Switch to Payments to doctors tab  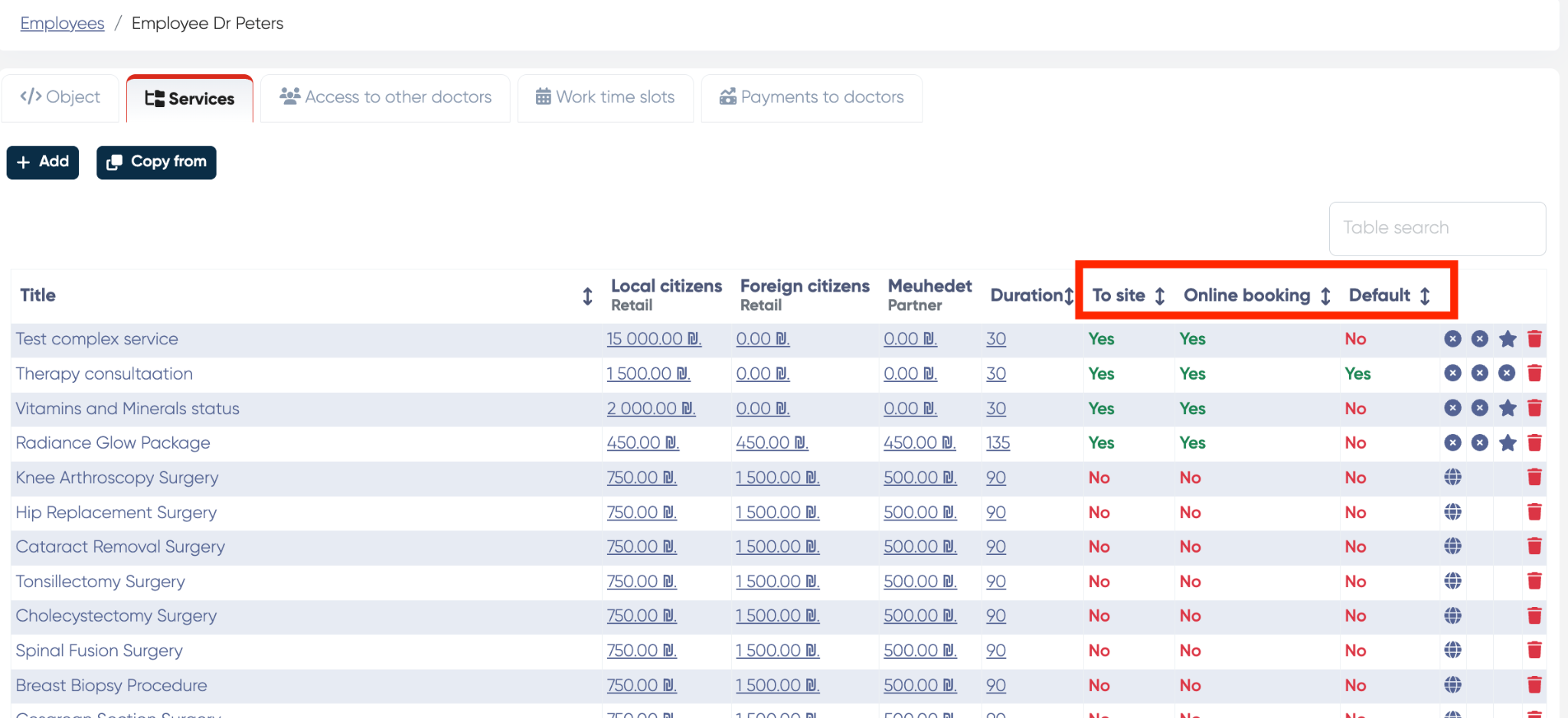pos(812,97)
